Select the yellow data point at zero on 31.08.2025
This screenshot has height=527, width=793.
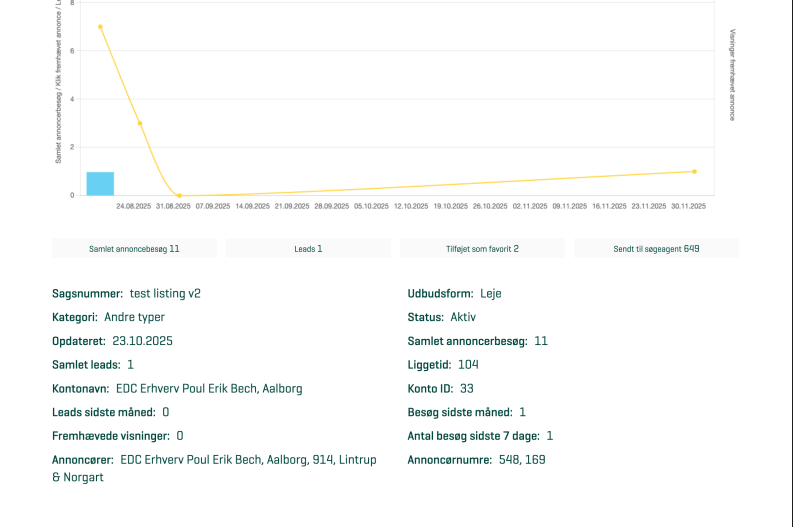pos(179,195)
